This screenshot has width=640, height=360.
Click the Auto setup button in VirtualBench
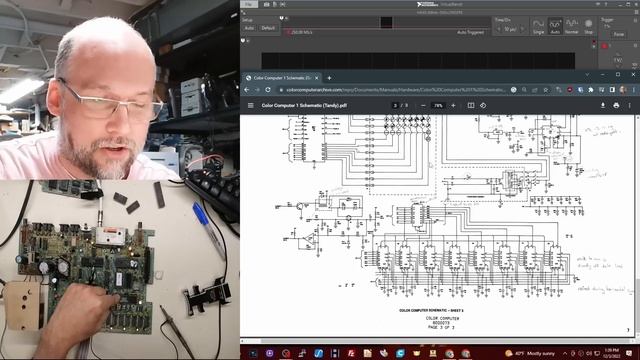click(249, 28)
